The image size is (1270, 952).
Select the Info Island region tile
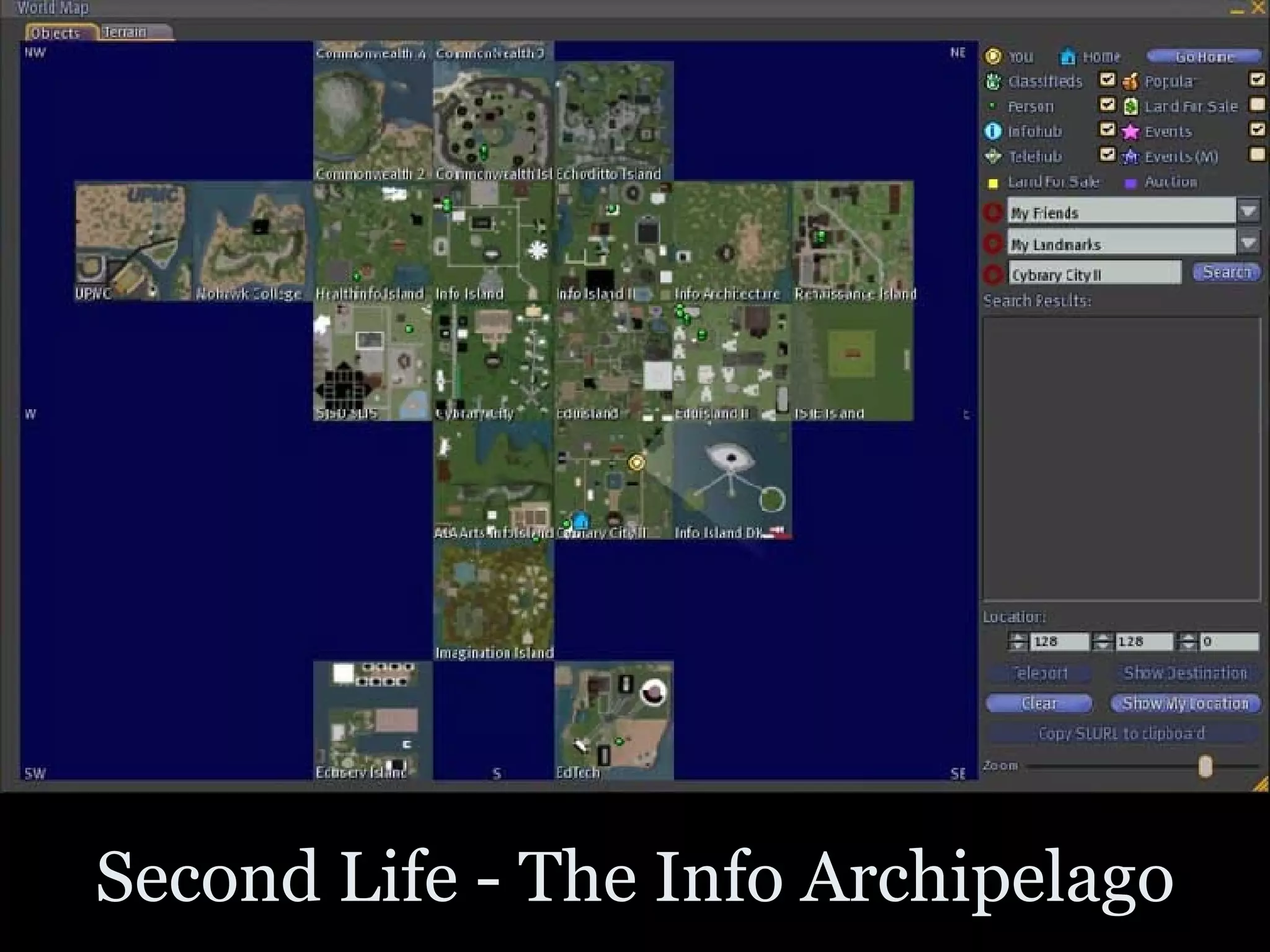tap(493, 242)
